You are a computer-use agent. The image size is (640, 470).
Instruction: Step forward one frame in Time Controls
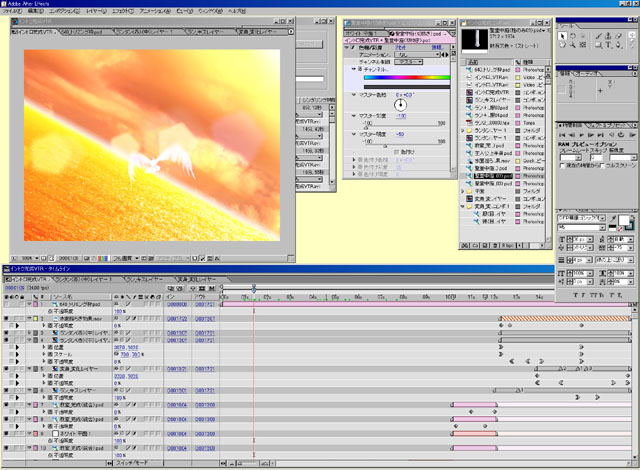pos(591,135)
